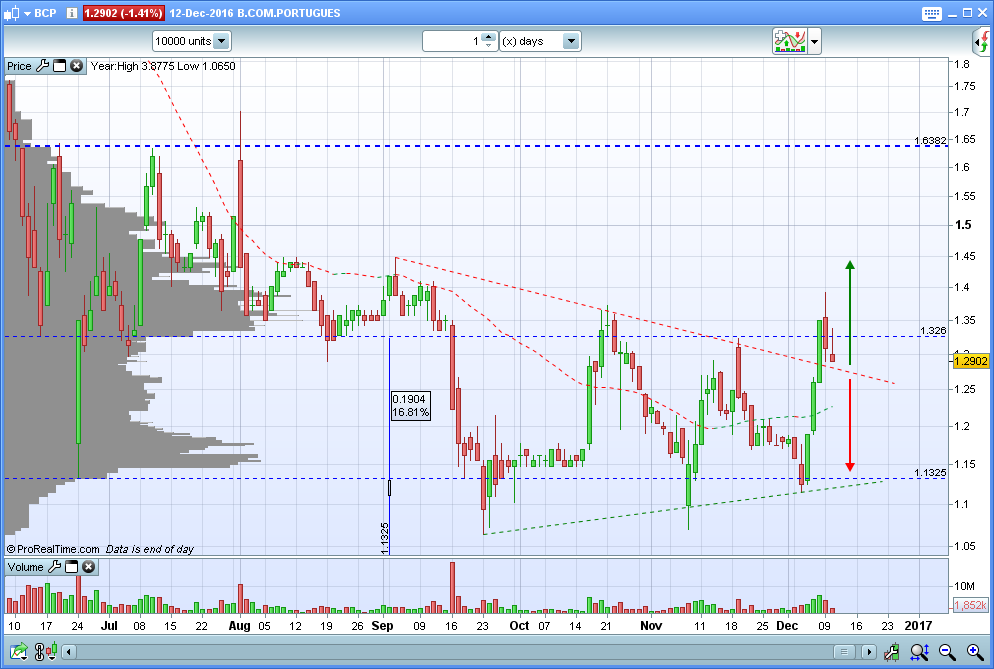This screenshot has height=669, width=994.
Task: Select the 1.1325 support line label
Action: (x=930, y=472)
